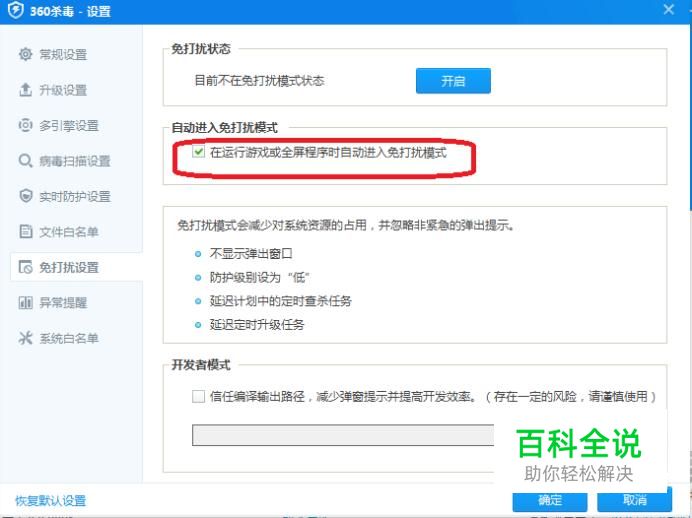This screenshot has height=518, width=692.
Task: Cancel changes with 取消 button
Action: [634, 500]
